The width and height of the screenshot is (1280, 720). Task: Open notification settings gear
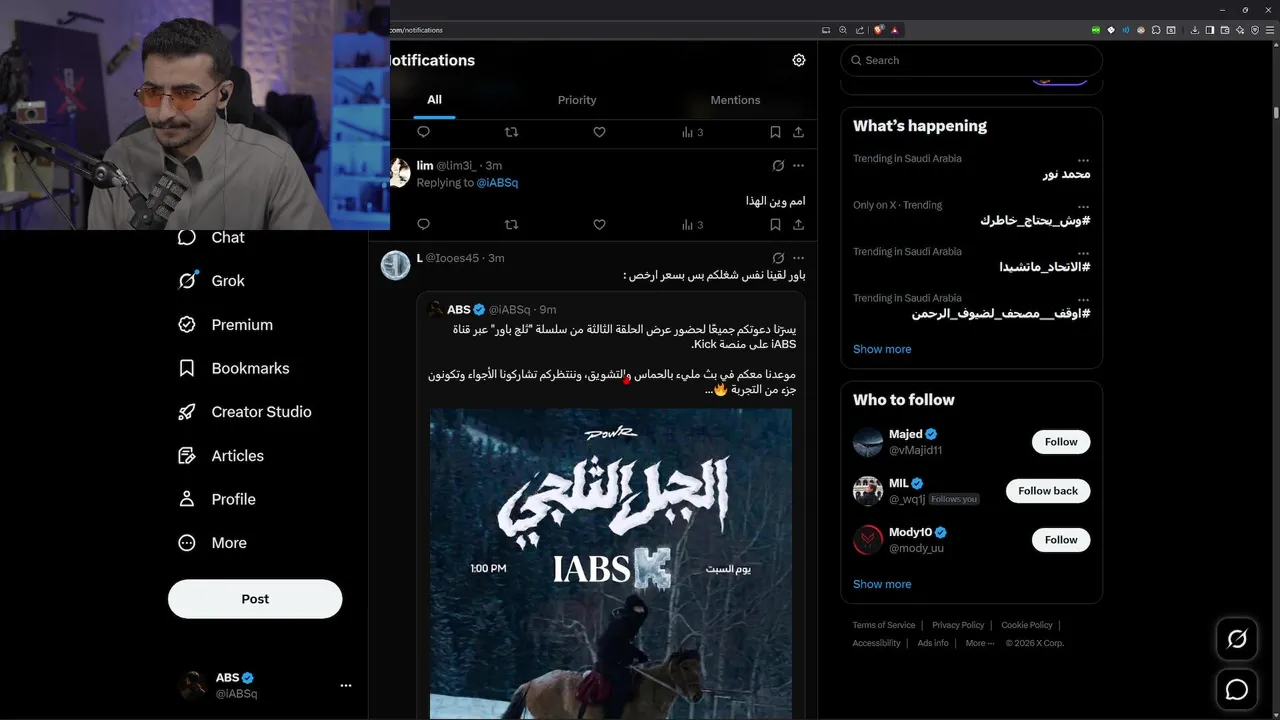coord(798,60)
